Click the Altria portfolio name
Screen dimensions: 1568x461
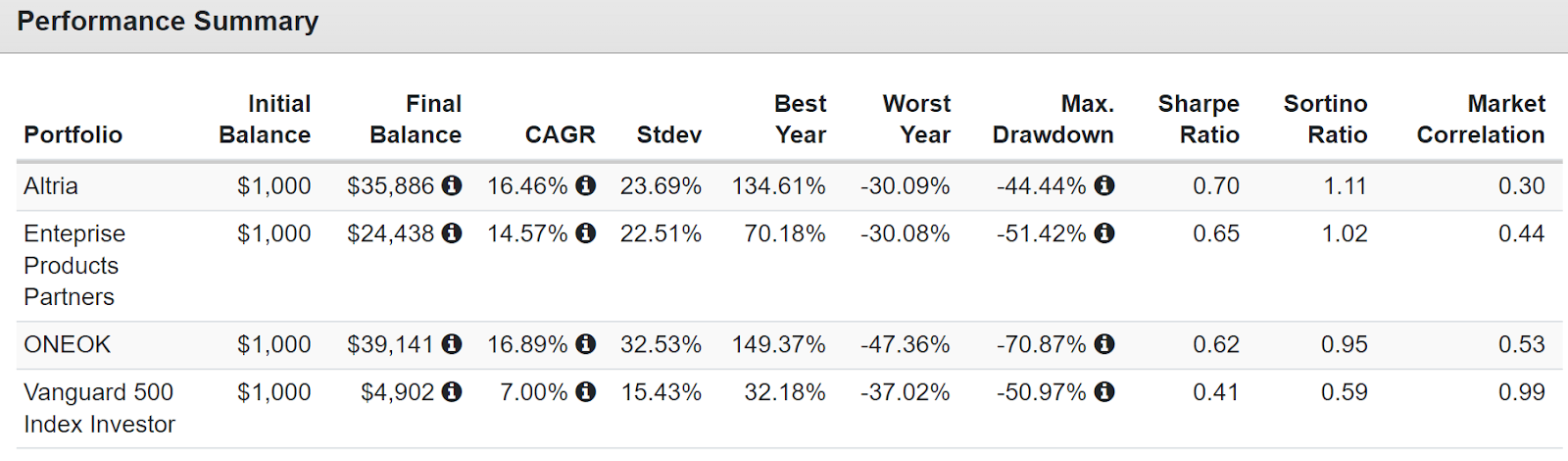51,186
